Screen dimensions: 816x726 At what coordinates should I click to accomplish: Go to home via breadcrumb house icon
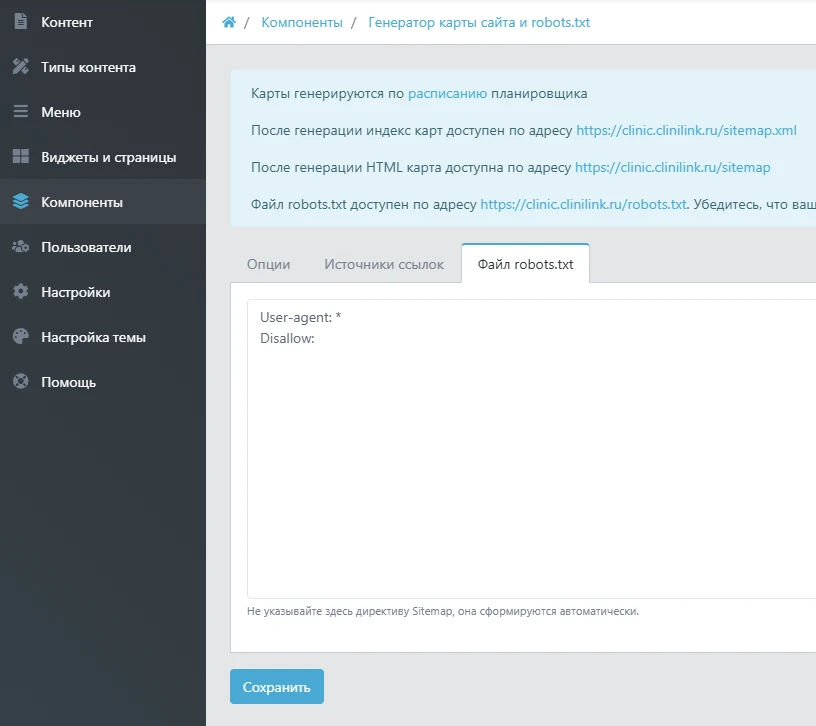coord(229,22)
